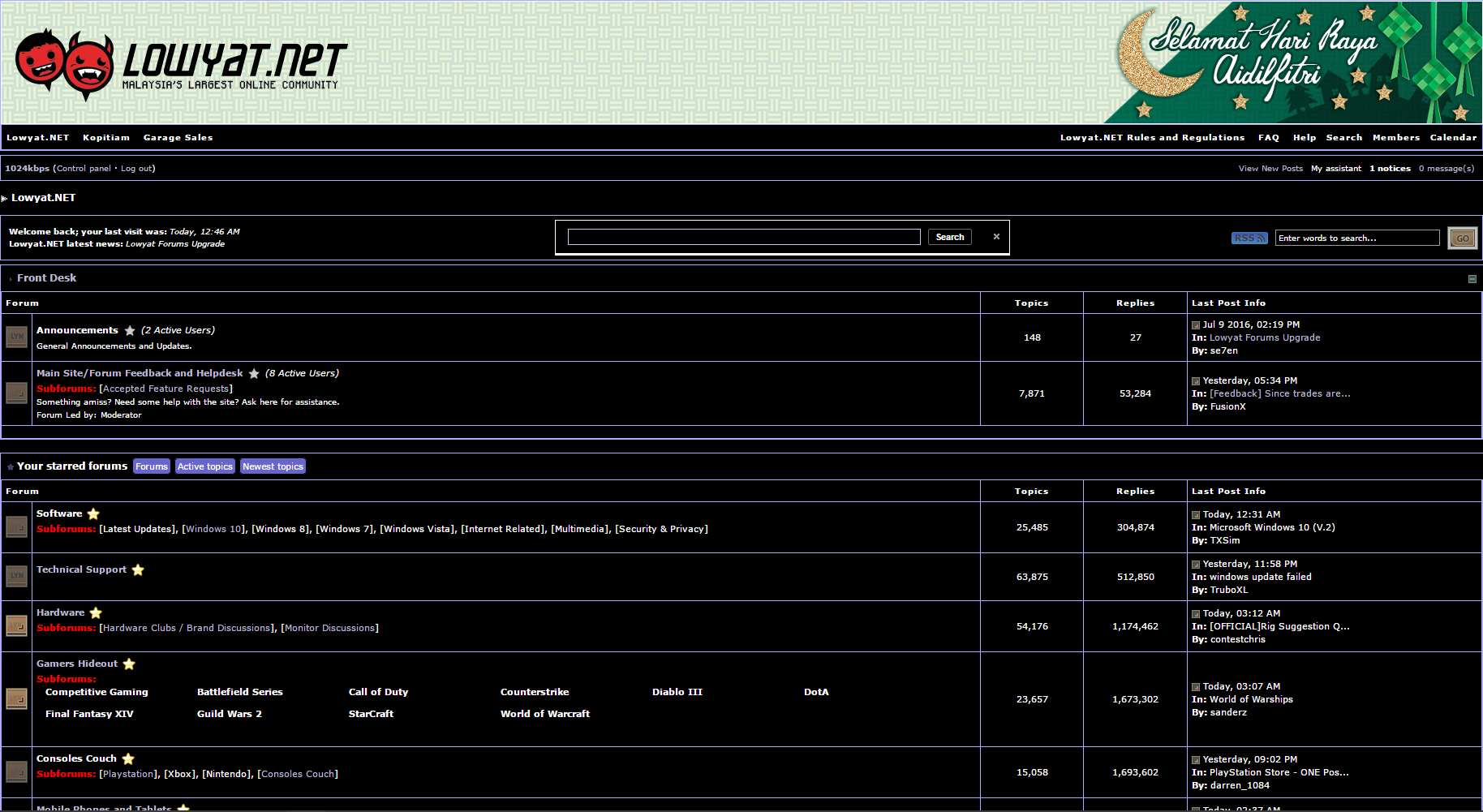This screenshot has height=812, width=1483.
Task: Open the Lowyat.NET breadcrumb link
Action: coord(44,198)
